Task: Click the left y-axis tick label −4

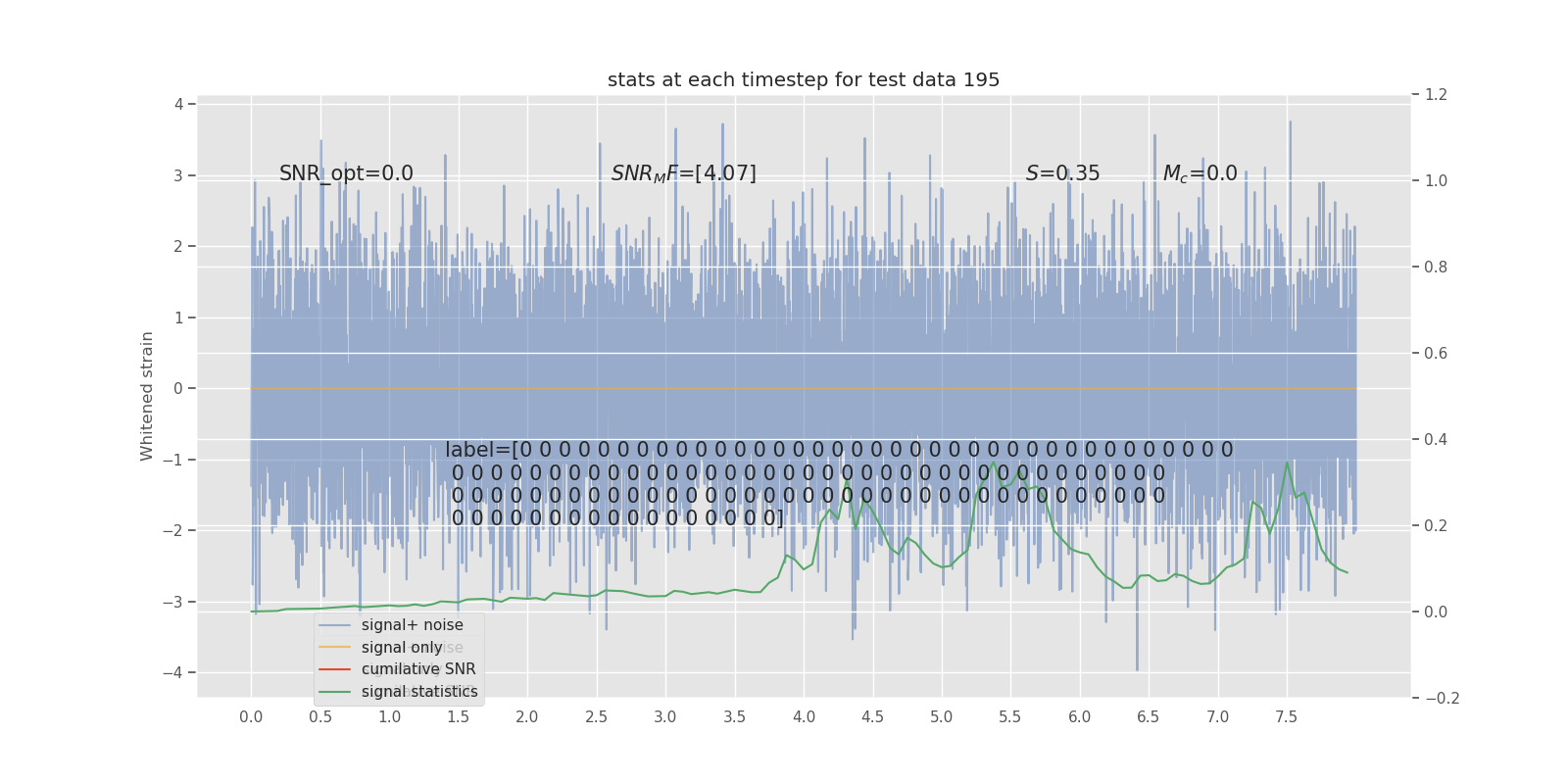Action: coord(172,672)
